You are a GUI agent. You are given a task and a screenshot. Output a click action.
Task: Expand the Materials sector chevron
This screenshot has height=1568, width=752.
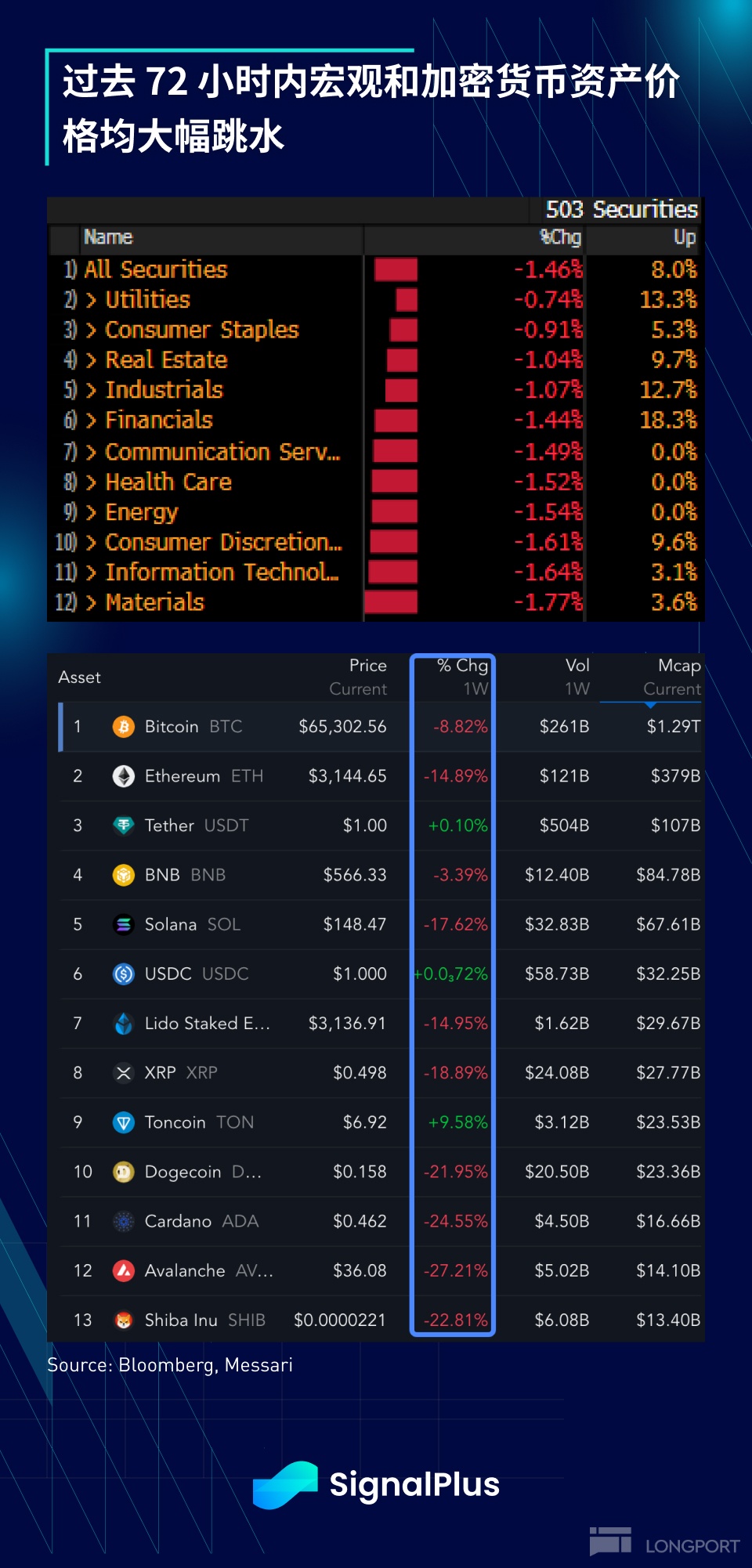click(92, 602)
